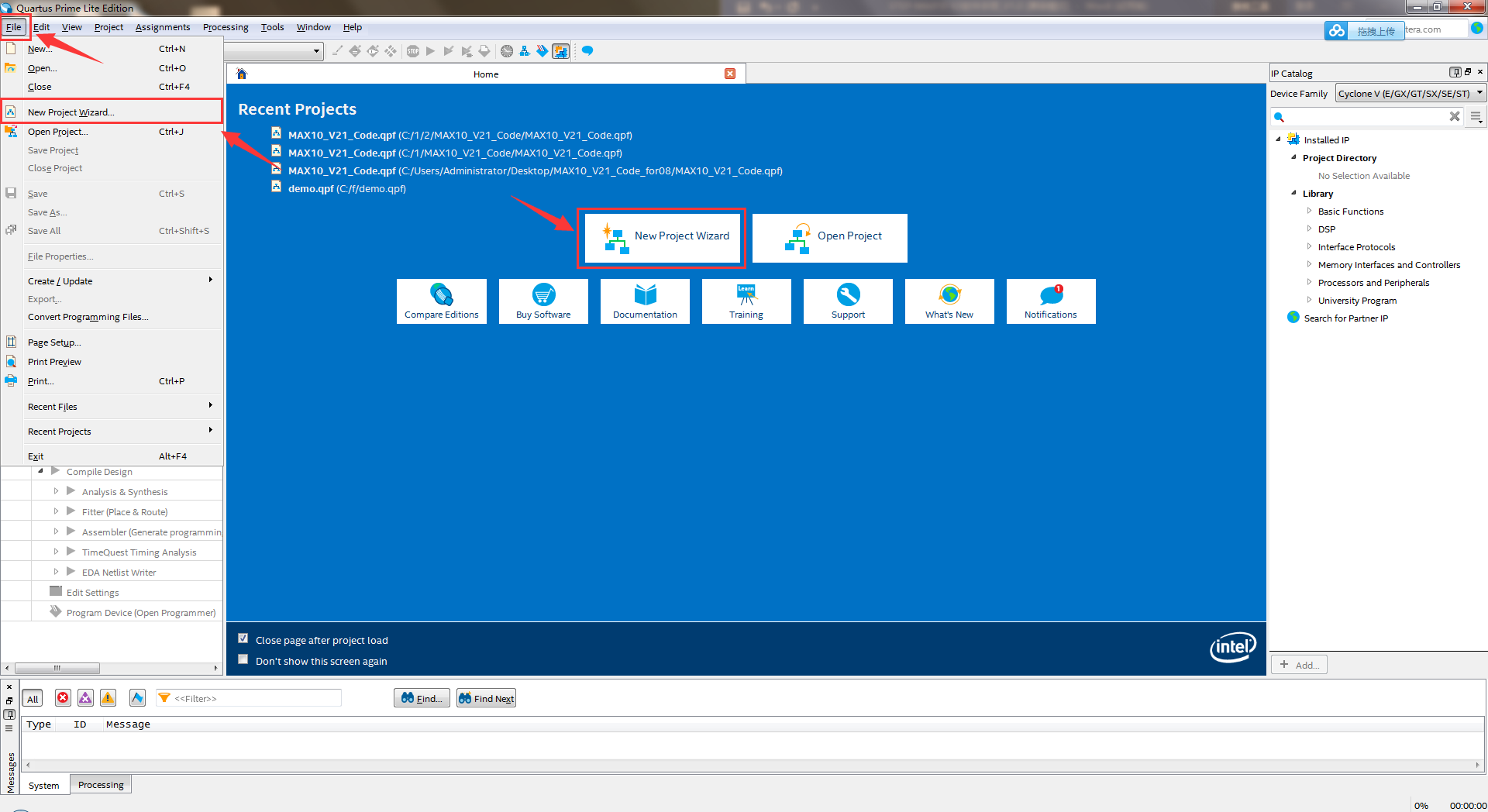Toggle Close page after project load checkbox
The image size is (1488, 812).
[243, 638]
